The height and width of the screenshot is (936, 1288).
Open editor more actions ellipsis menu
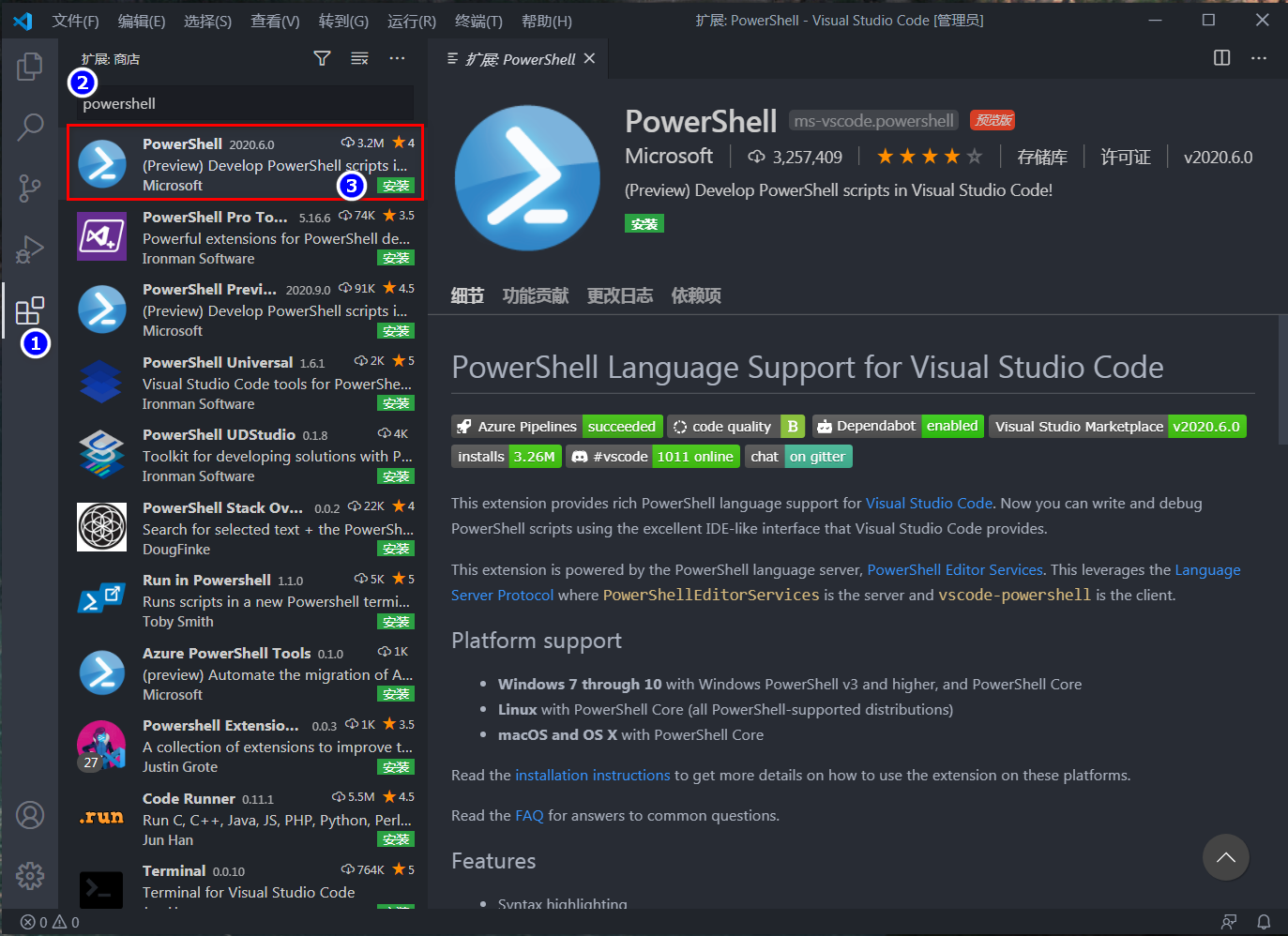1259,58
